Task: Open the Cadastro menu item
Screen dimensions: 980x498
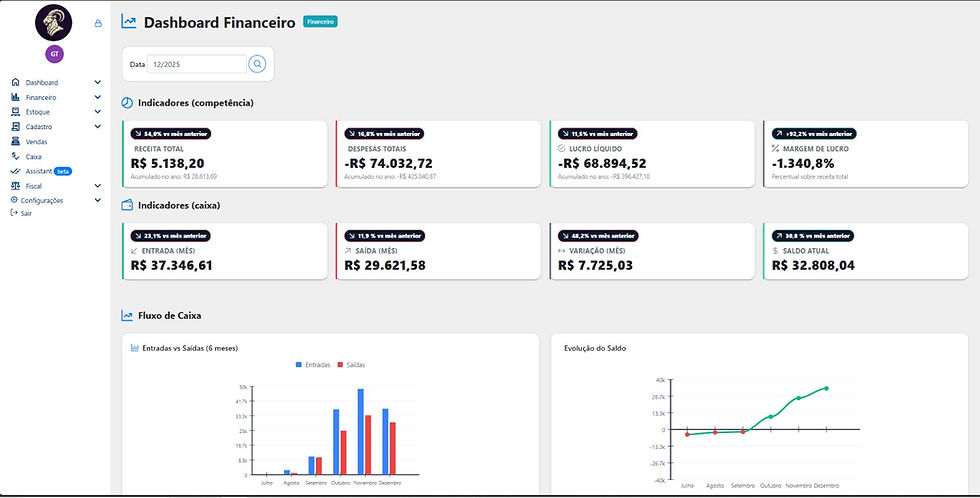Action: 39,127
